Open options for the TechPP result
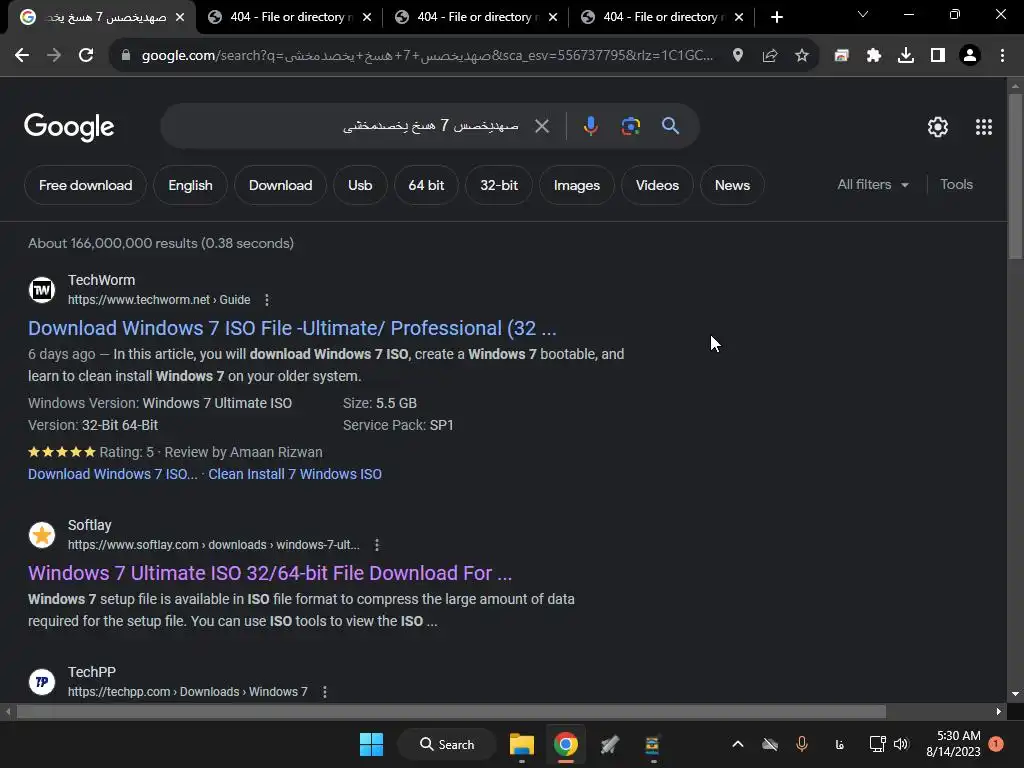 [x=325, y=692]
